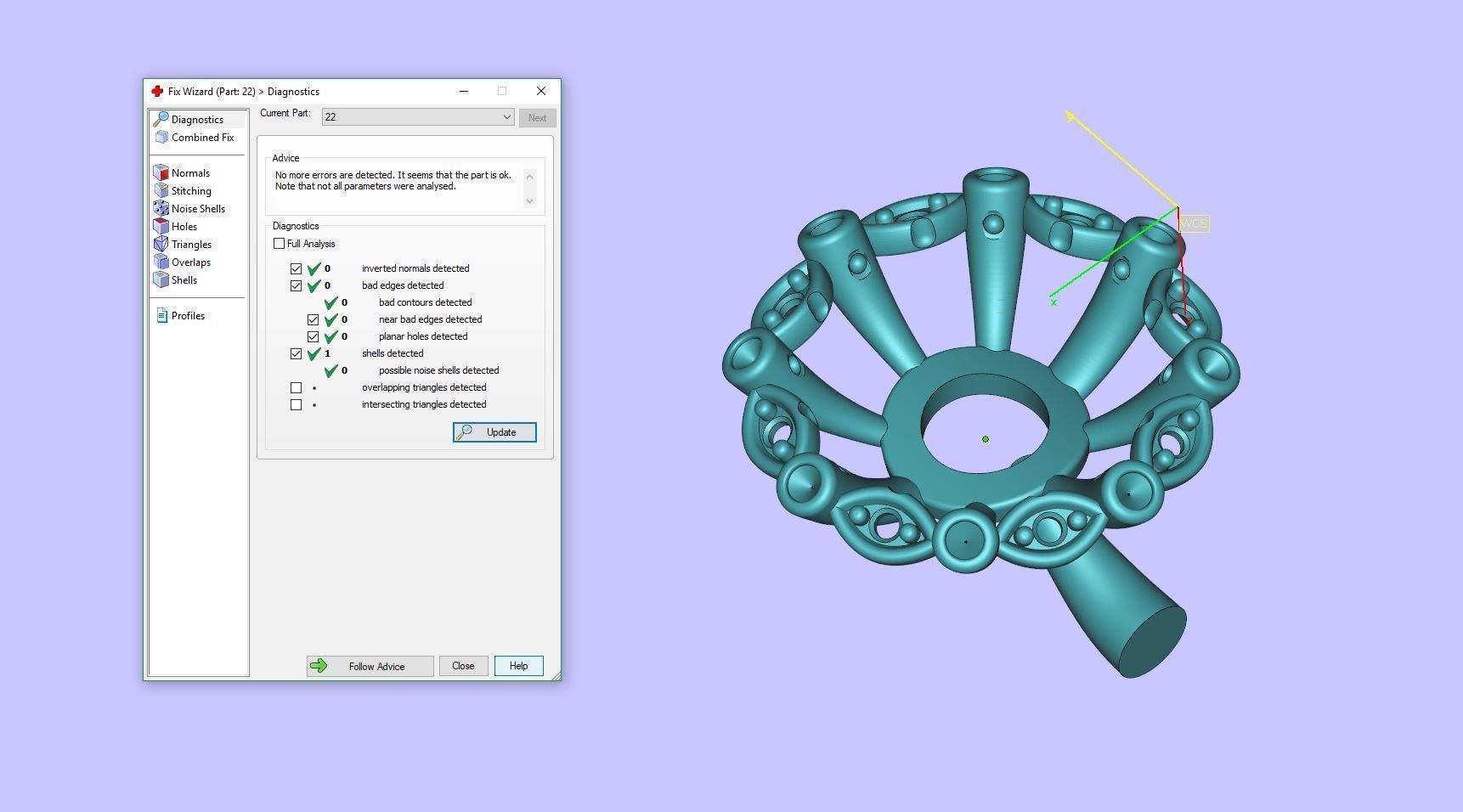Uncheck the planar holes detected checkbox
The width and height of the screenshot is (1463, 812).
point(313,336)
